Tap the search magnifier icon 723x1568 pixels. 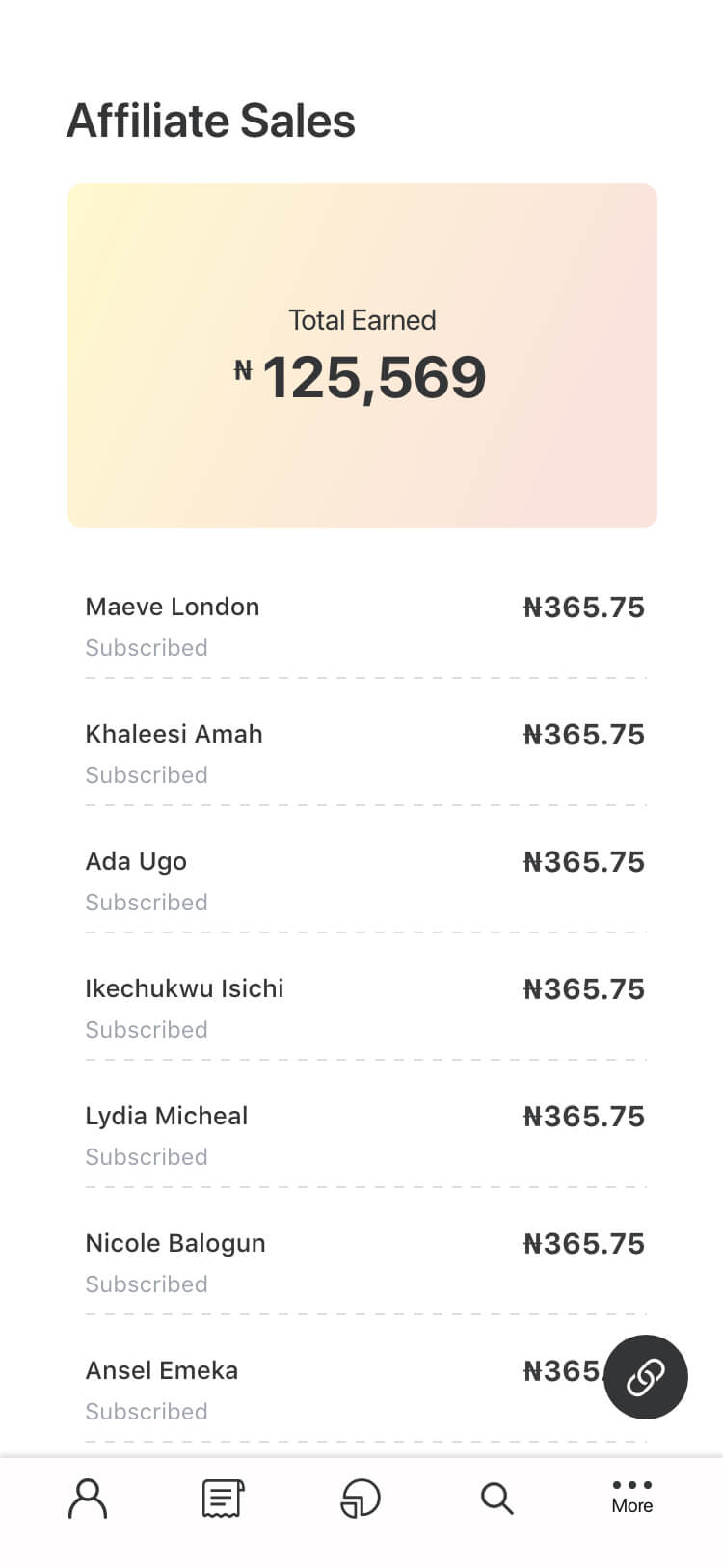496,1498
